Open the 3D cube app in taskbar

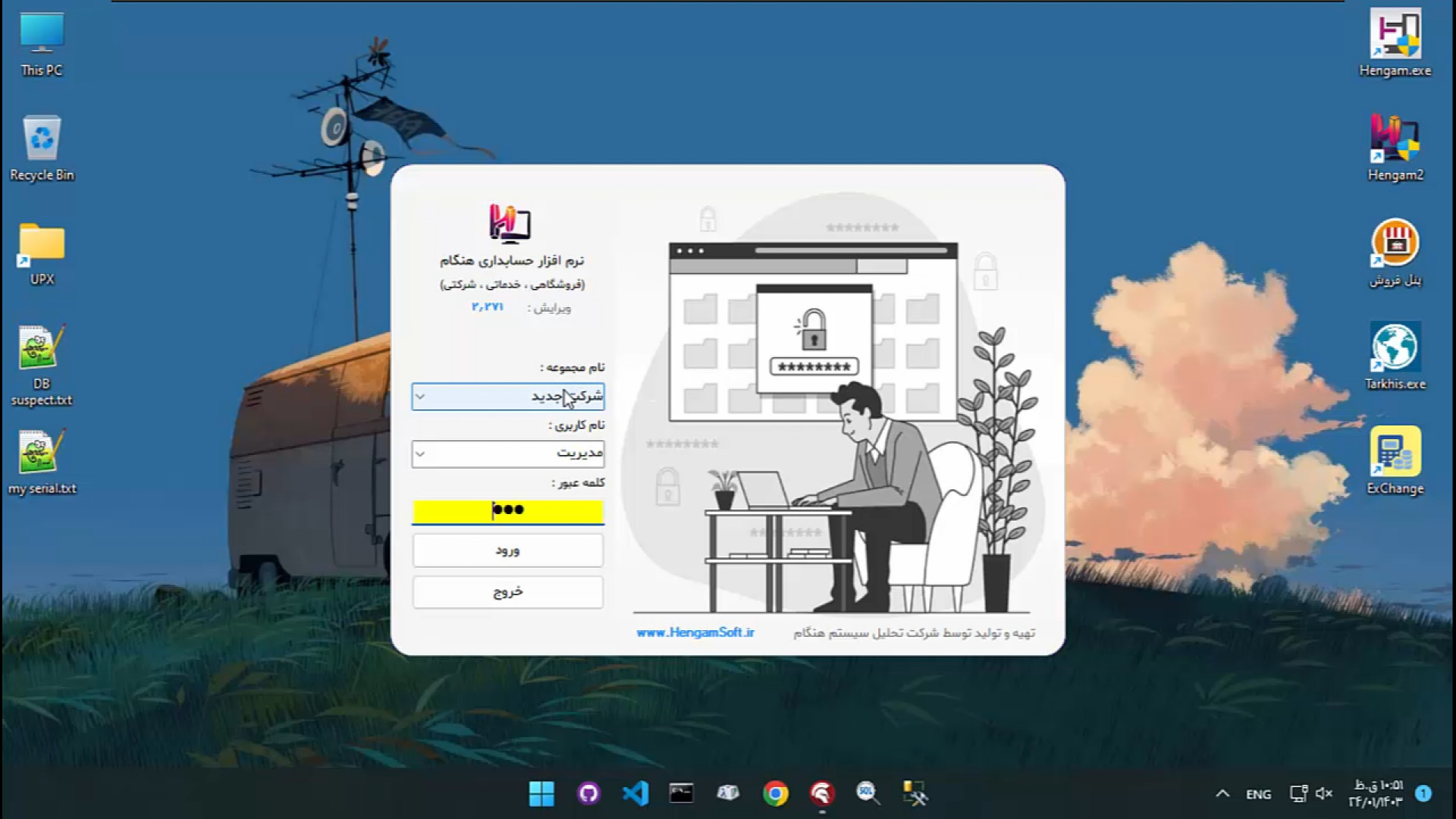point(728,794)
